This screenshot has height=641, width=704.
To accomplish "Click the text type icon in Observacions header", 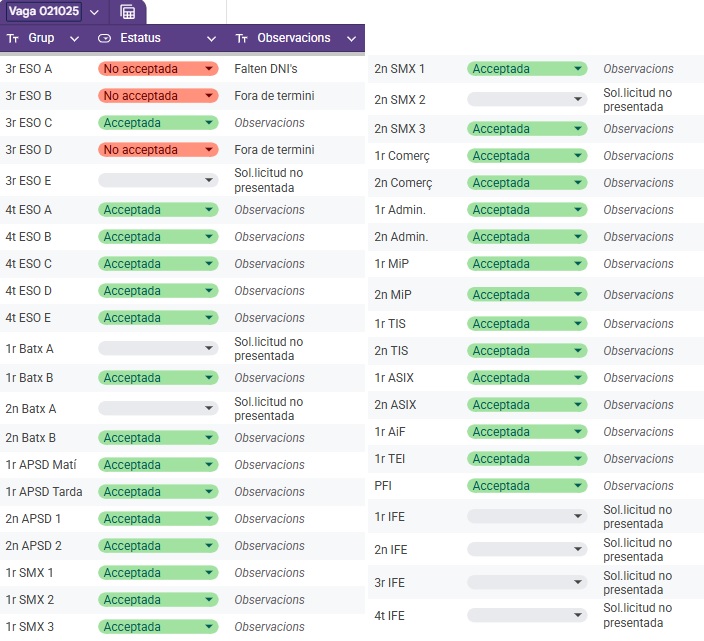I will pyautogui.click(x=242, y=38).
